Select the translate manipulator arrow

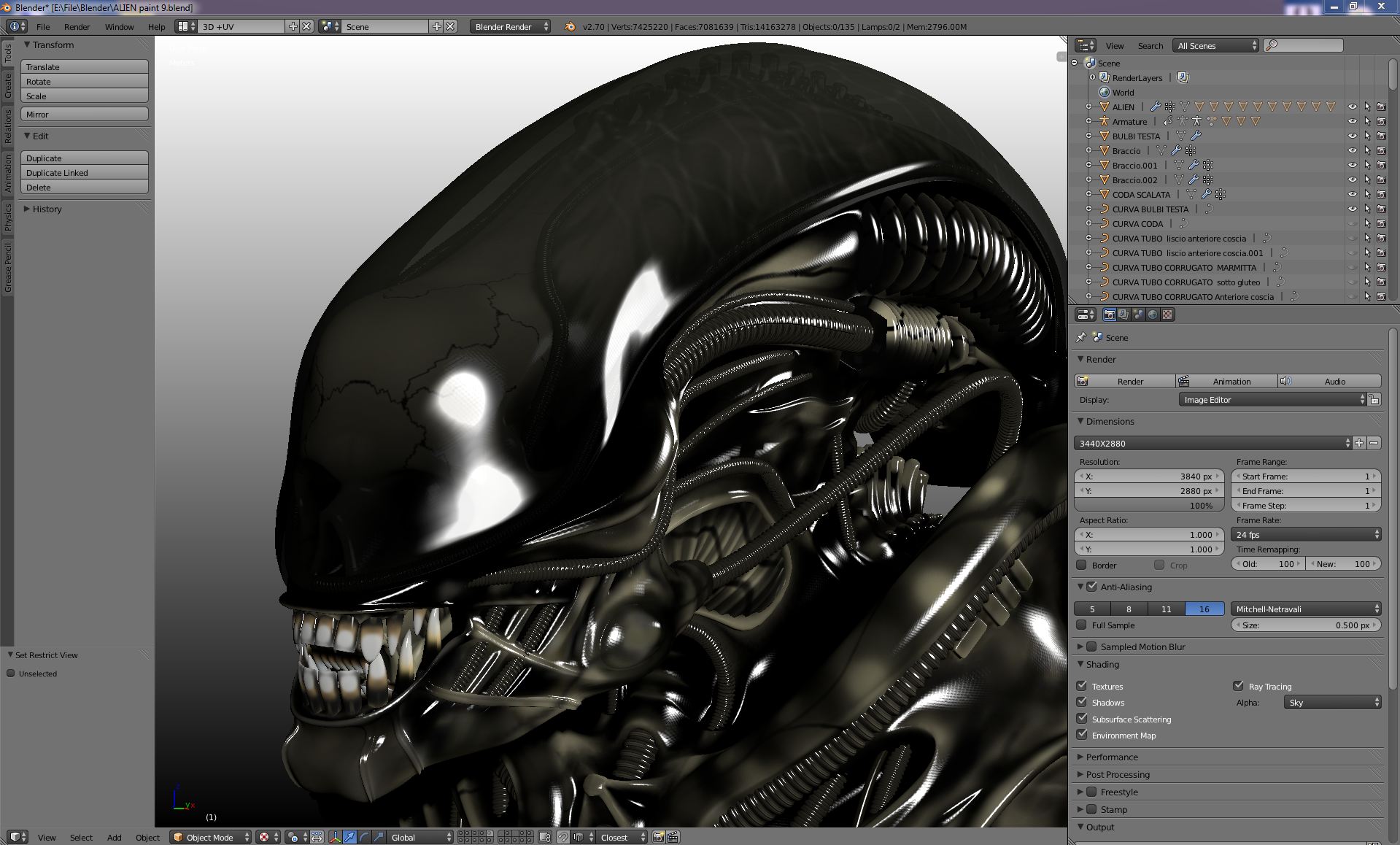(349, 837)
